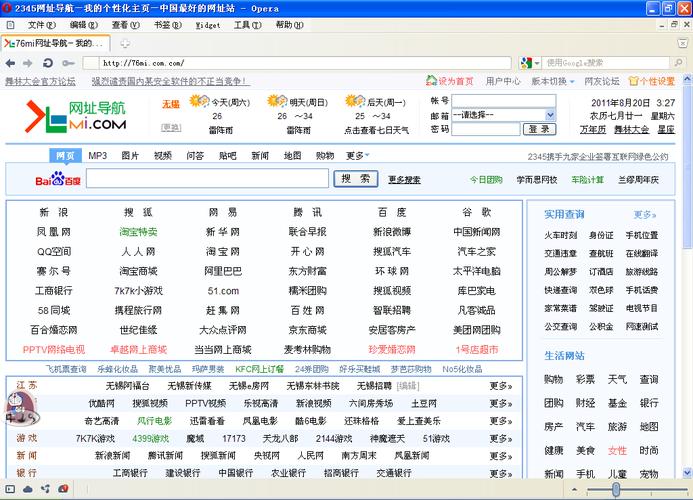Viewport: 693px width, 500px height.
Task: Click the set-as-homepage house icon
Action: pos(431,80)
